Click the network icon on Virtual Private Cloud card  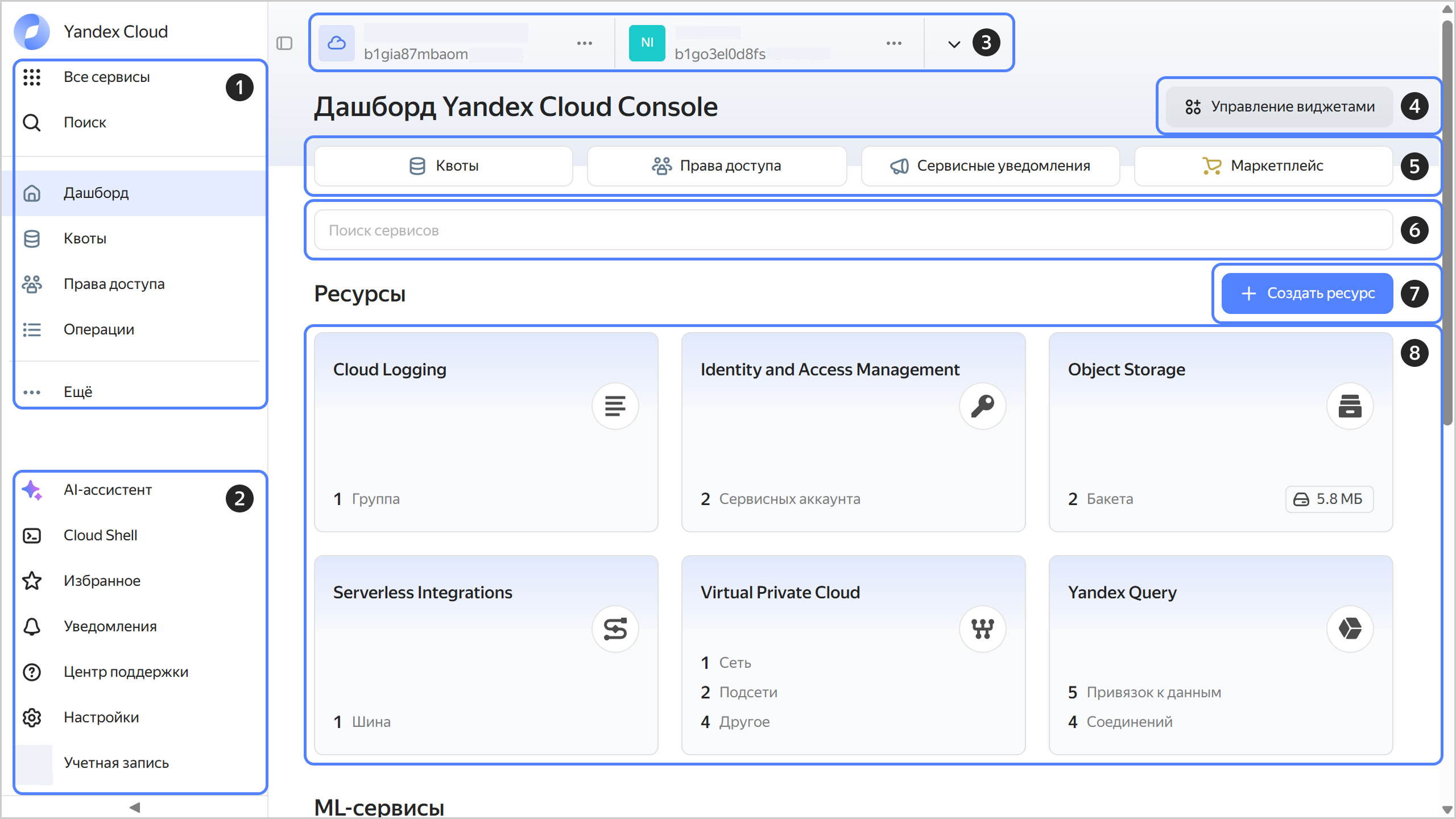coord(983,628)
